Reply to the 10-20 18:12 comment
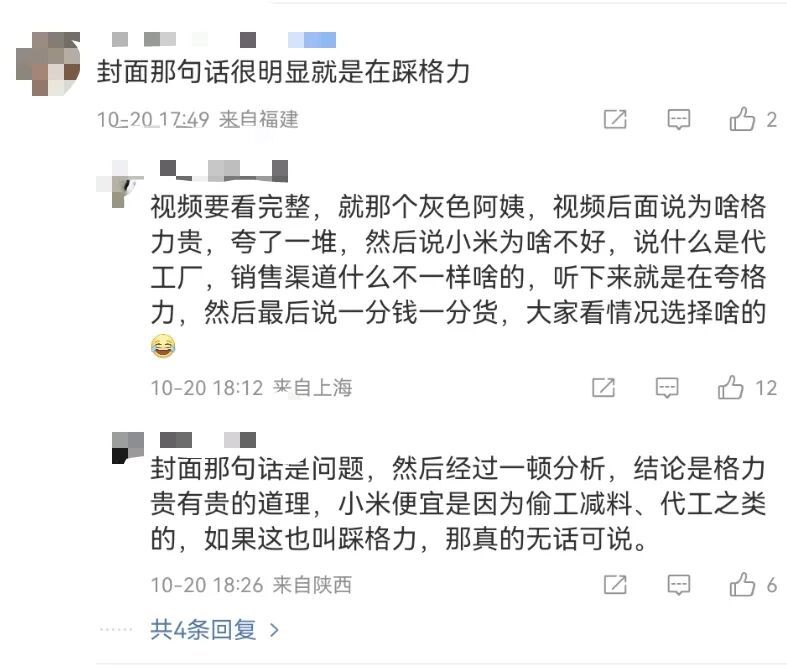 point(667,387)
